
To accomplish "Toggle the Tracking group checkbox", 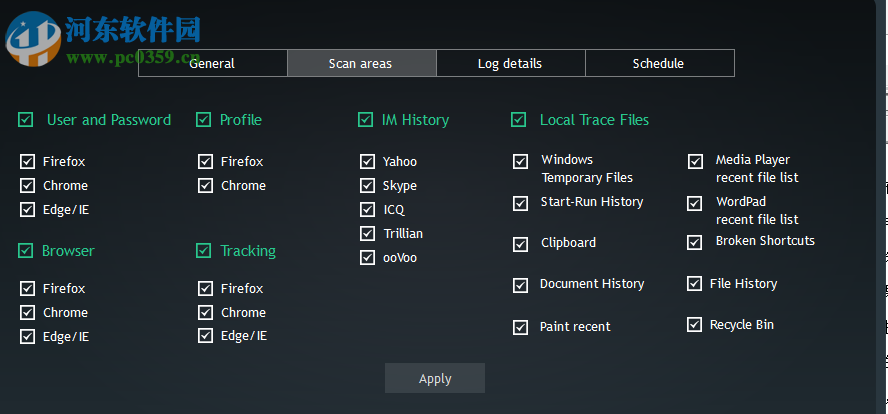I will [x=203, y=250].
